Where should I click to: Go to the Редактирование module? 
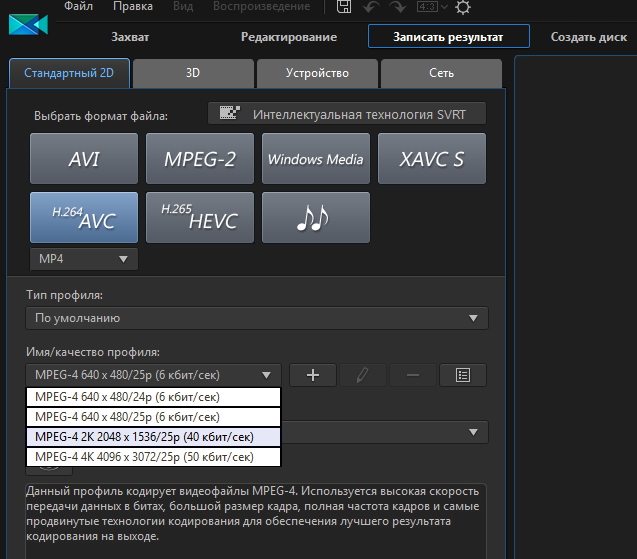coord(289,37)
